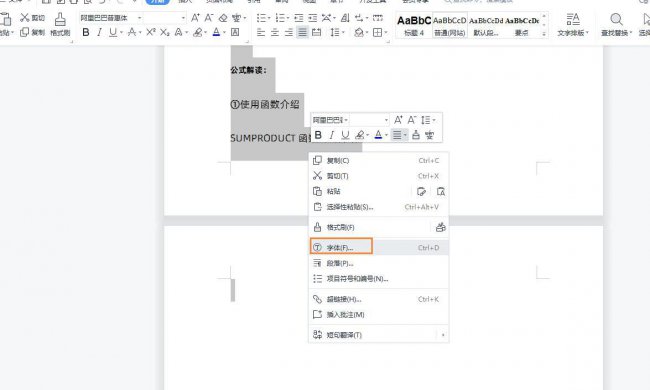The image size is (650, 390).
Task: Open the 文字排版 dropdown button
Action: coord(573,24)
